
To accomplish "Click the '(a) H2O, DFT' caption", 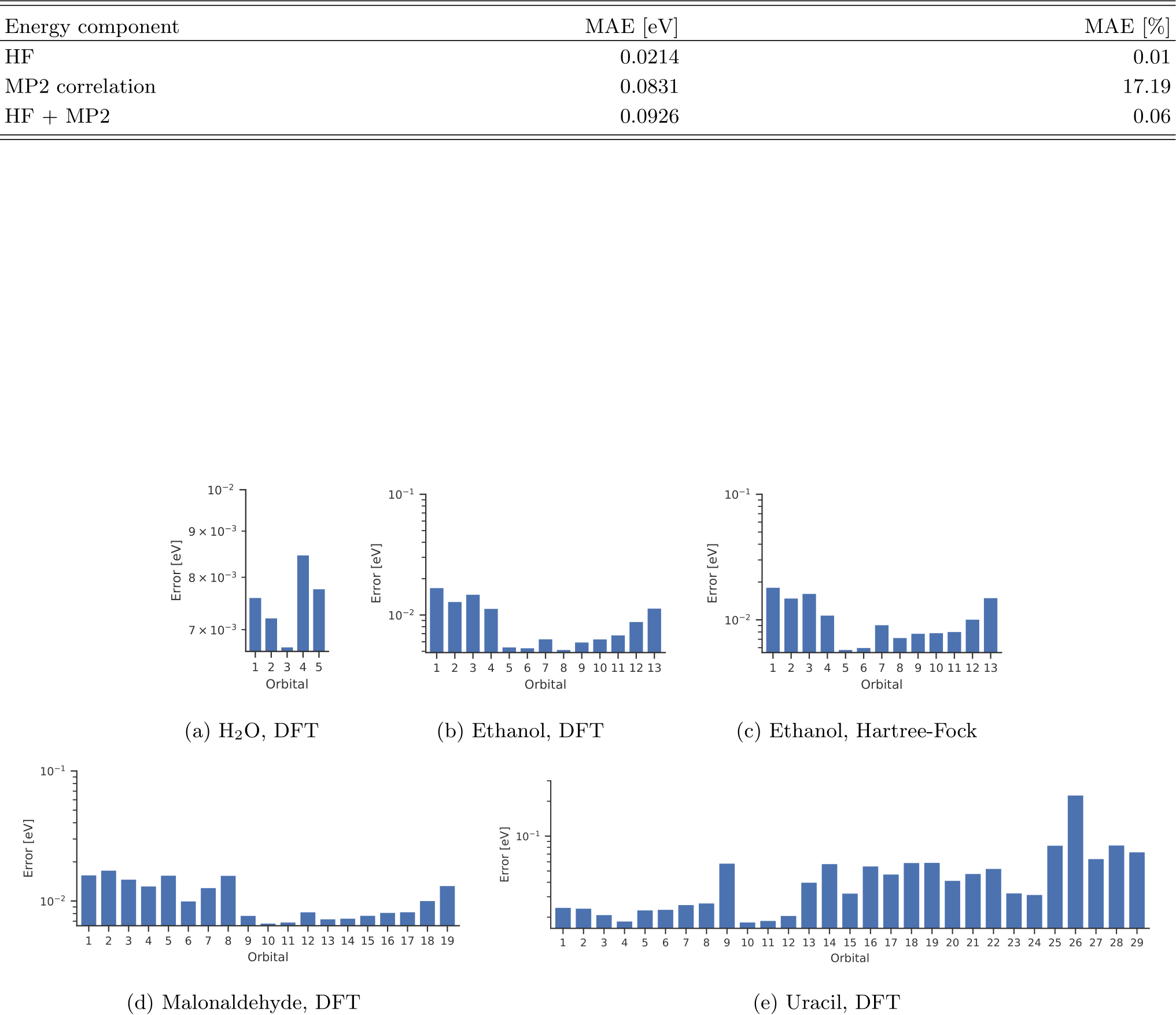I will (x=252, y=731).
